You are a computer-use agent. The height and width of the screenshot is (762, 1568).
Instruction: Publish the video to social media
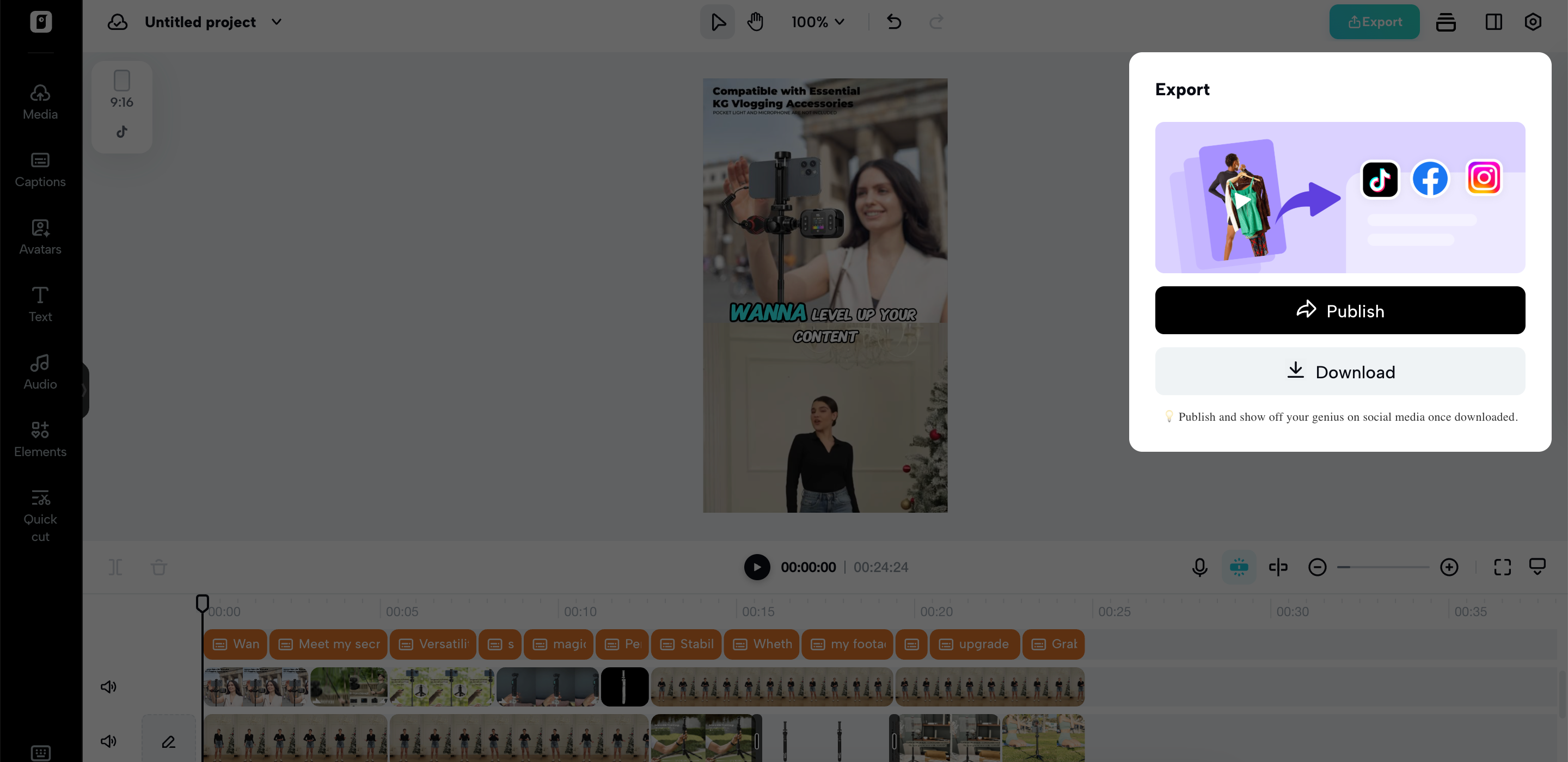pos(1340,310)
